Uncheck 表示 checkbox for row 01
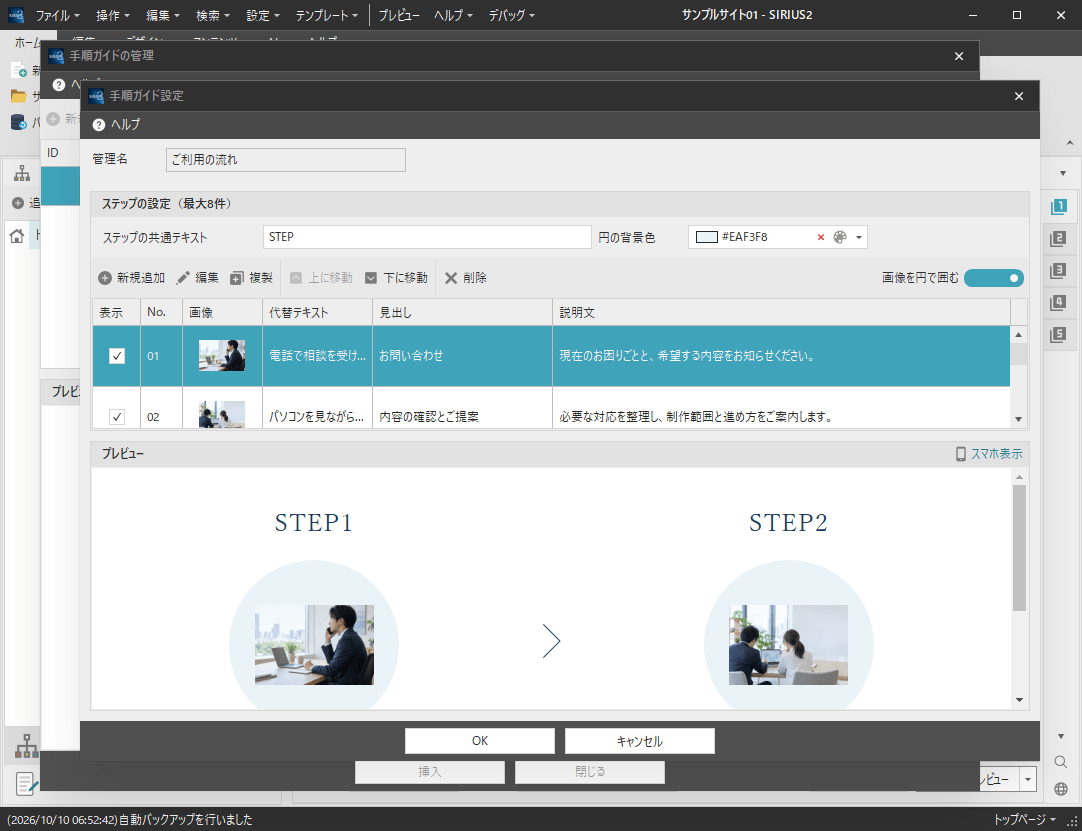 (x=117, y=356)
